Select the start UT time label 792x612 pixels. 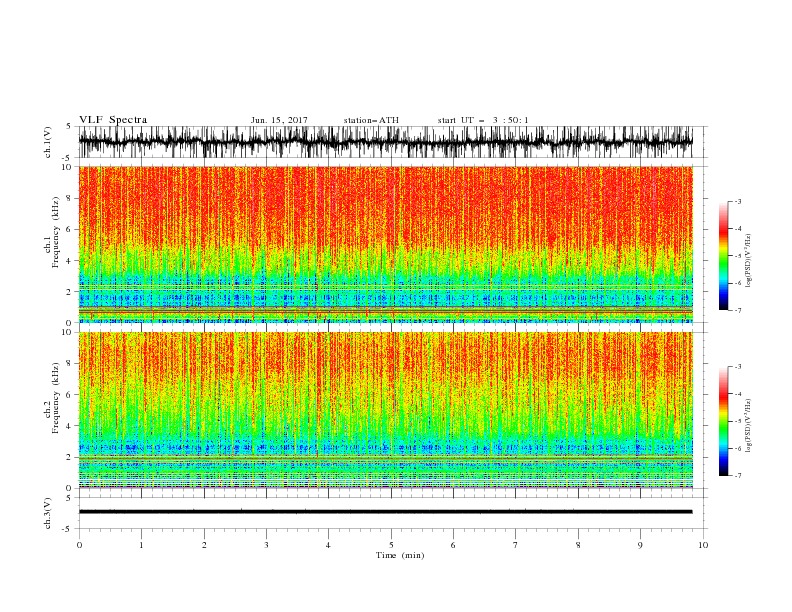click(x=483, y=120)
